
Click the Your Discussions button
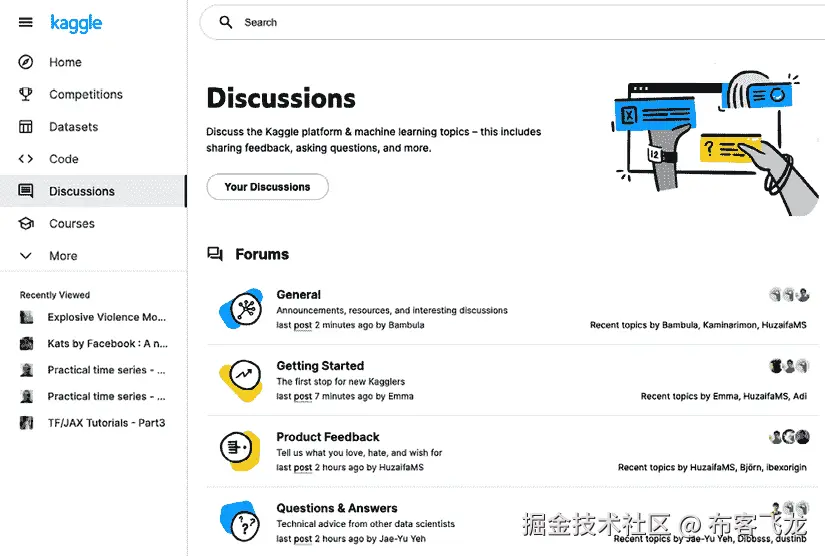[267, 187]
